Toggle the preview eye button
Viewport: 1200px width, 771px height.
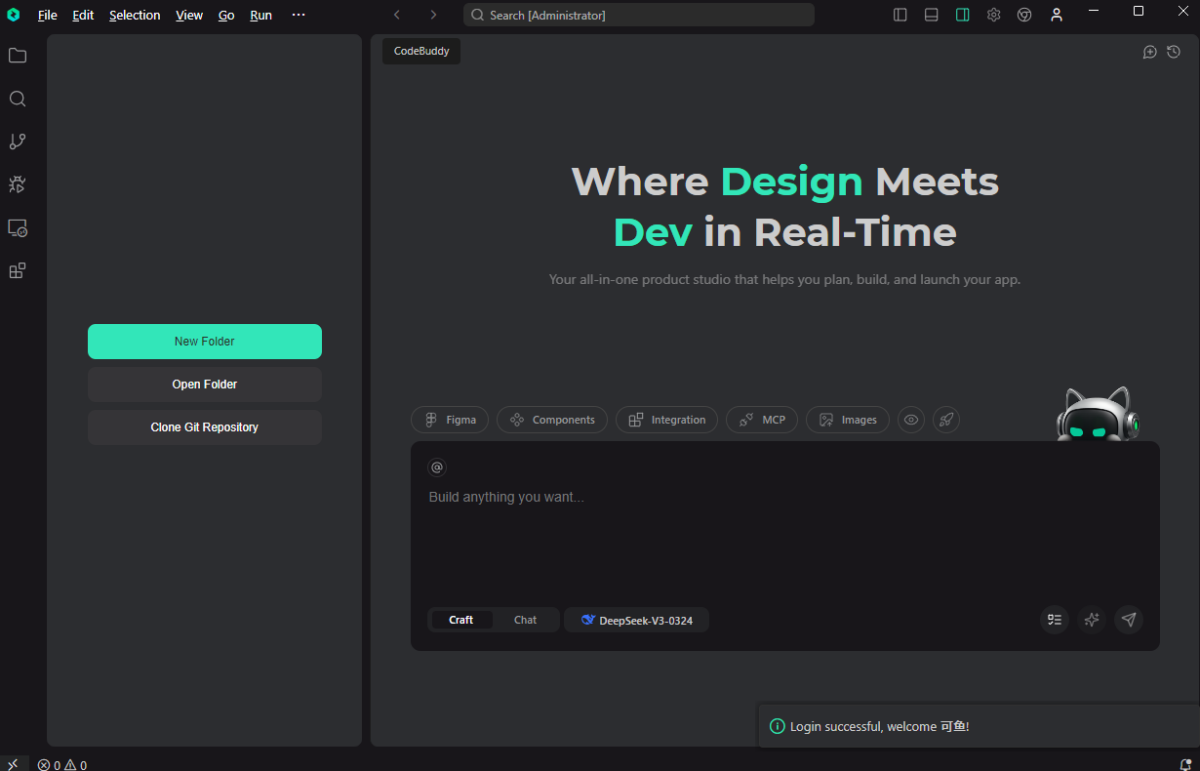[911, 420]
